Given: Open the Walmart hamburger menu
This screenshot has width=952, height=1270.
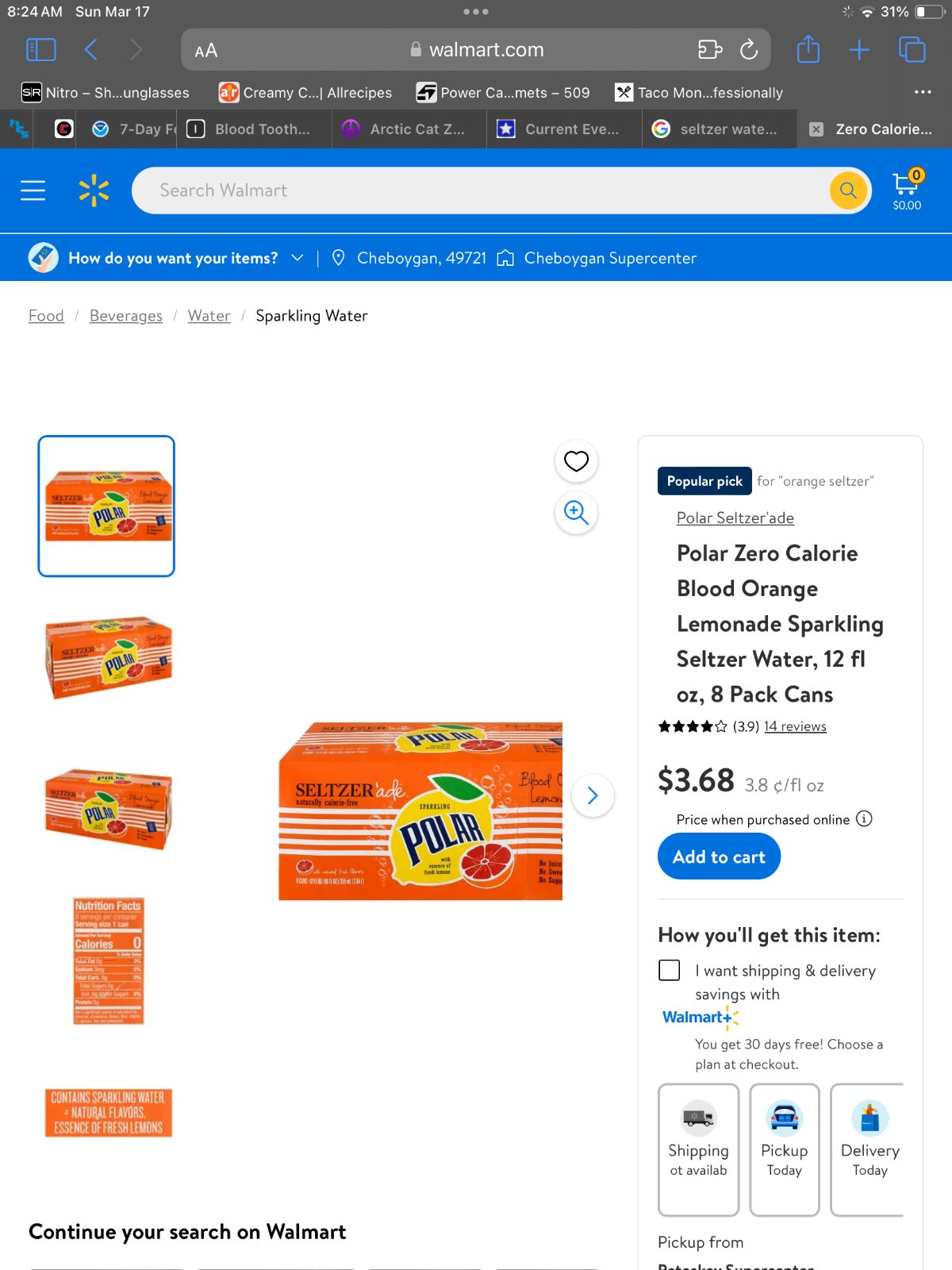Looking at the screenshot, I should click(x=33, y=190).
